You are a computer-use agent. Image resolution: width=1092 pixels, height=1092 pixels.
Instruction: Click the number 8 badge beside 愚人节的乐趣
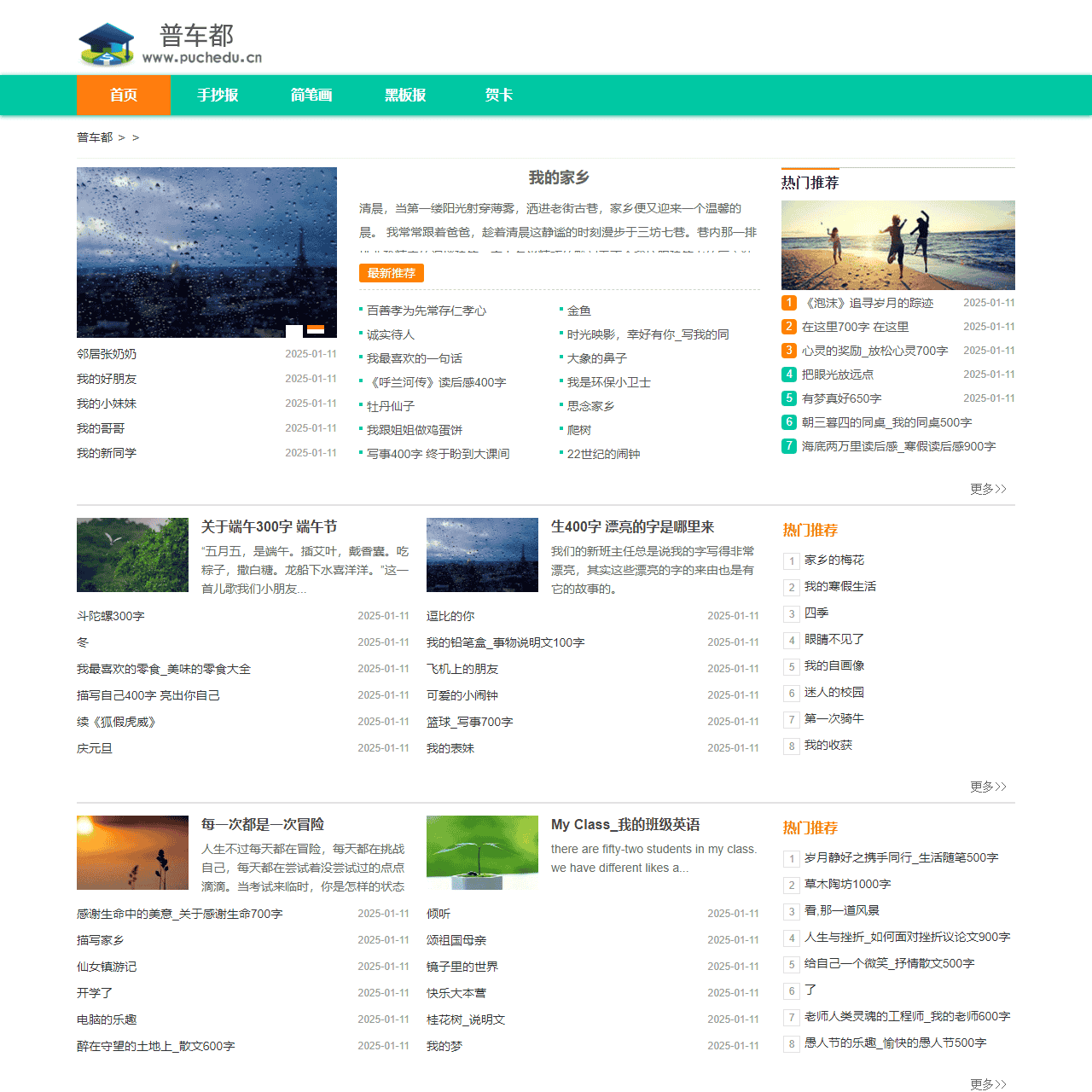(791, 1044)
